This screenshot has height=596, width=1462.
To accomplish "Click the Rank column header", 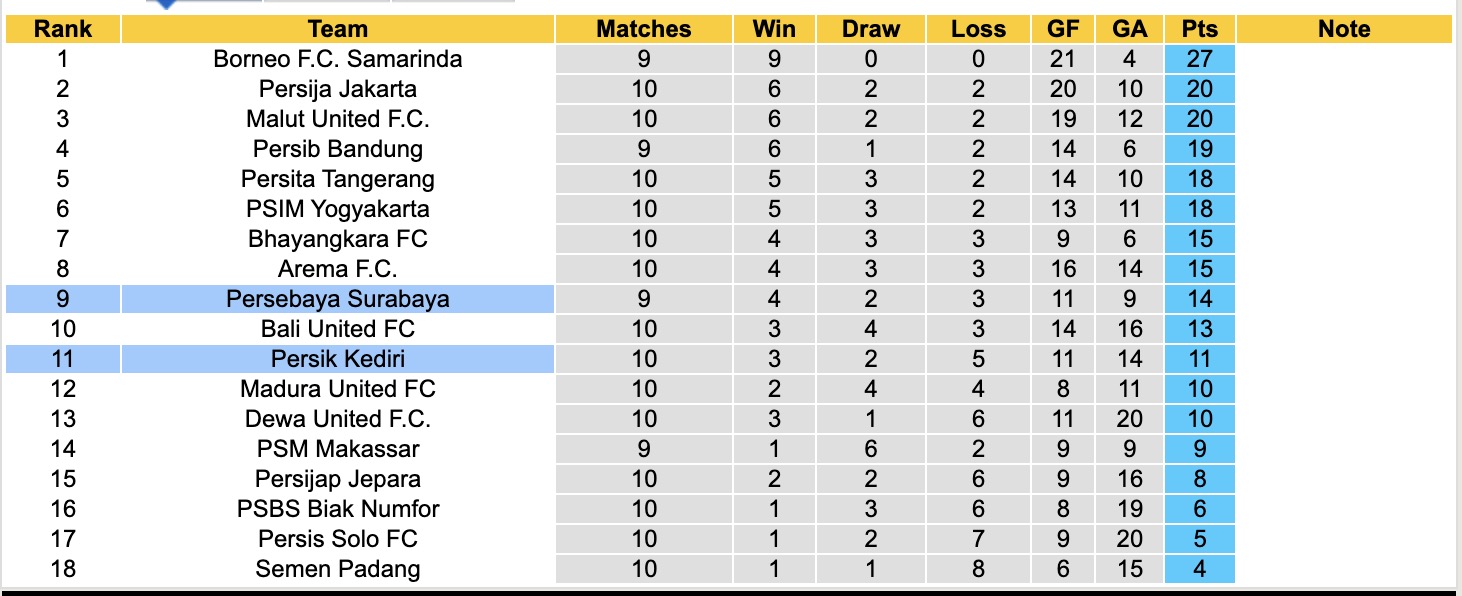I will click(x=63, y=29).
